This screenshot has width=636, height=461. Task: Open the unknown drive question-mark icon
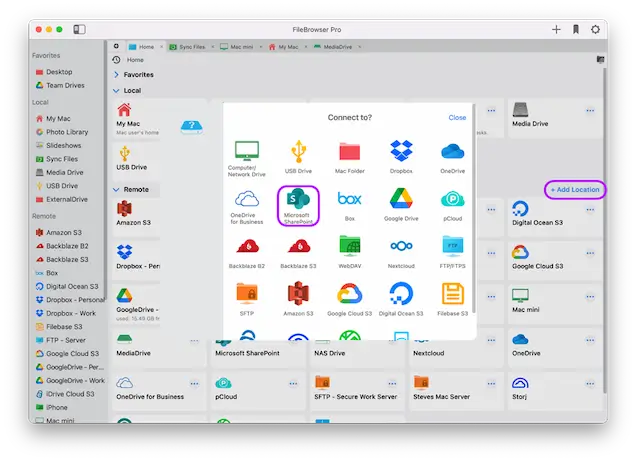point(191,127)
